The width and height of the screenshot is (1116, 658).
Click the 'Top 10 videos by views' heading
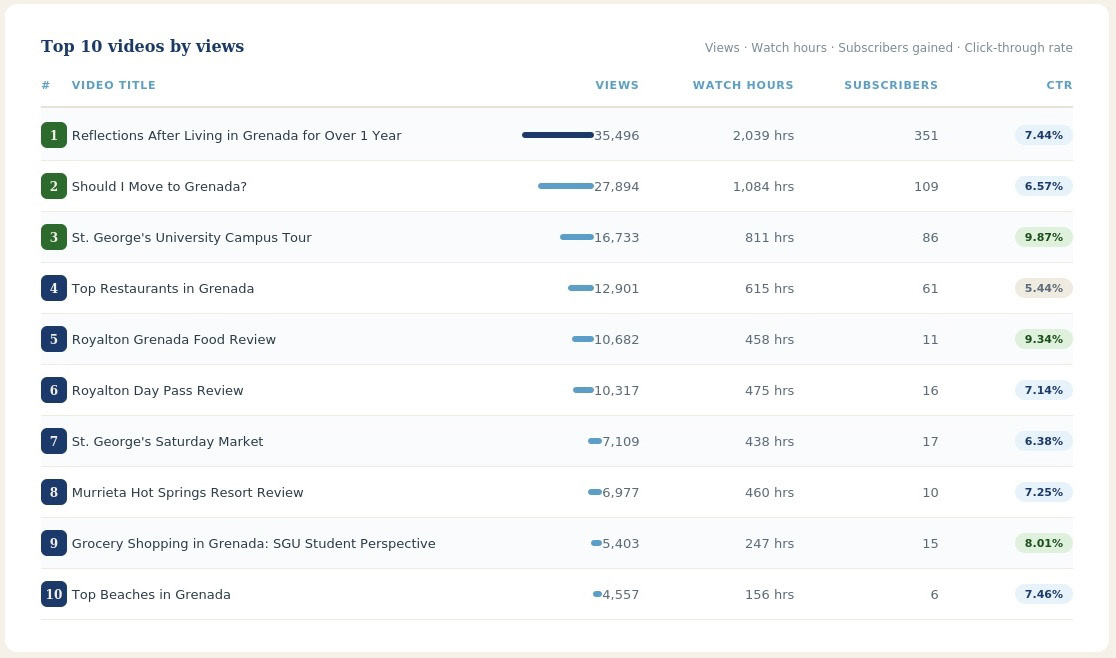(142, 46)
